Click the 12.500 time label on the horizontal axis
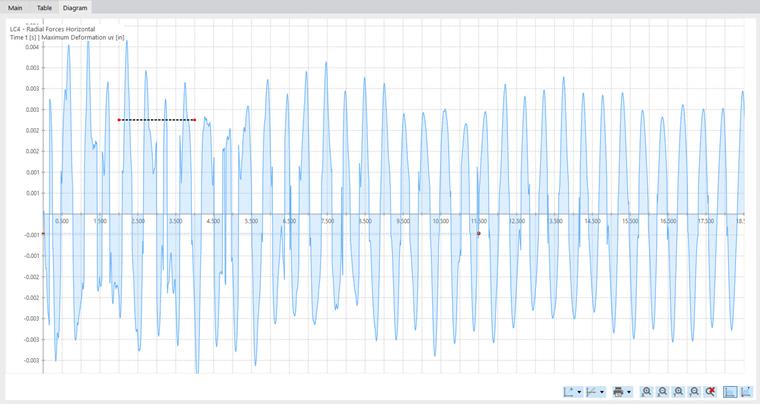This screenshot has height=404, width=760. pos(517,221)
